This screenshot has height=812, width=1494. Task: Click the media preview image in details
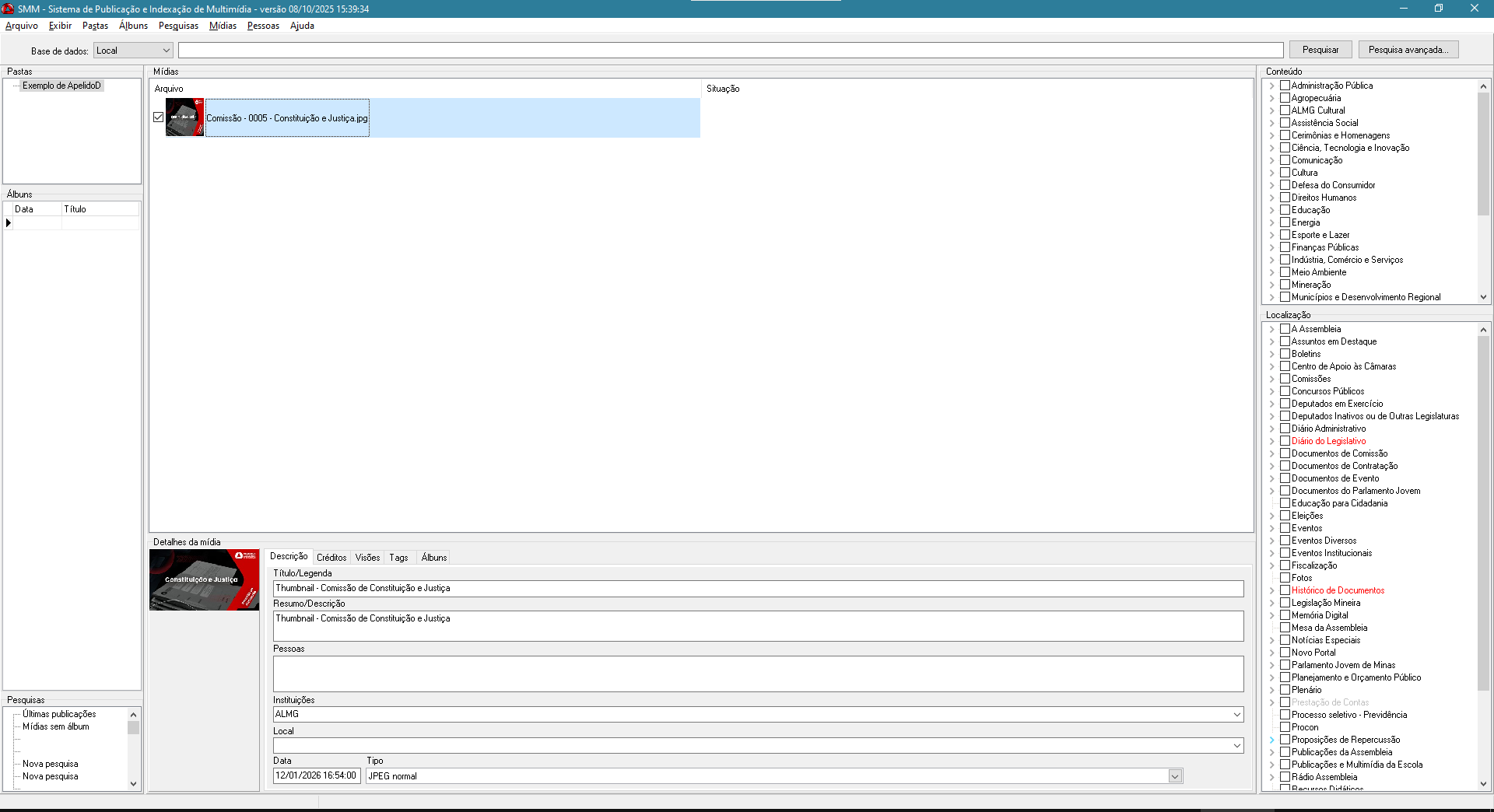point(204,580)
